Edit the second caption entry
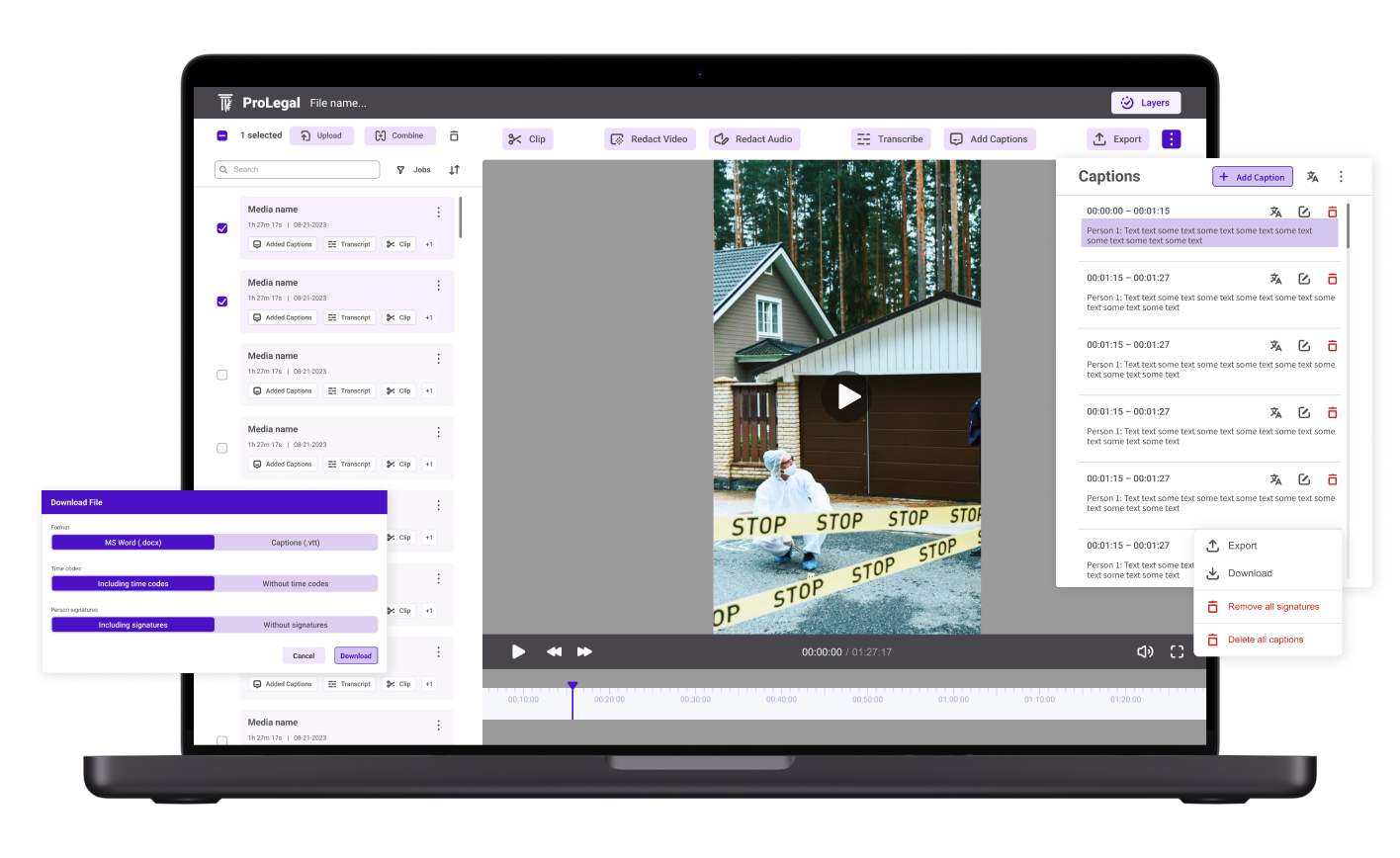Viewport: 1400px width, 858px height. [x=1304, y=279]
